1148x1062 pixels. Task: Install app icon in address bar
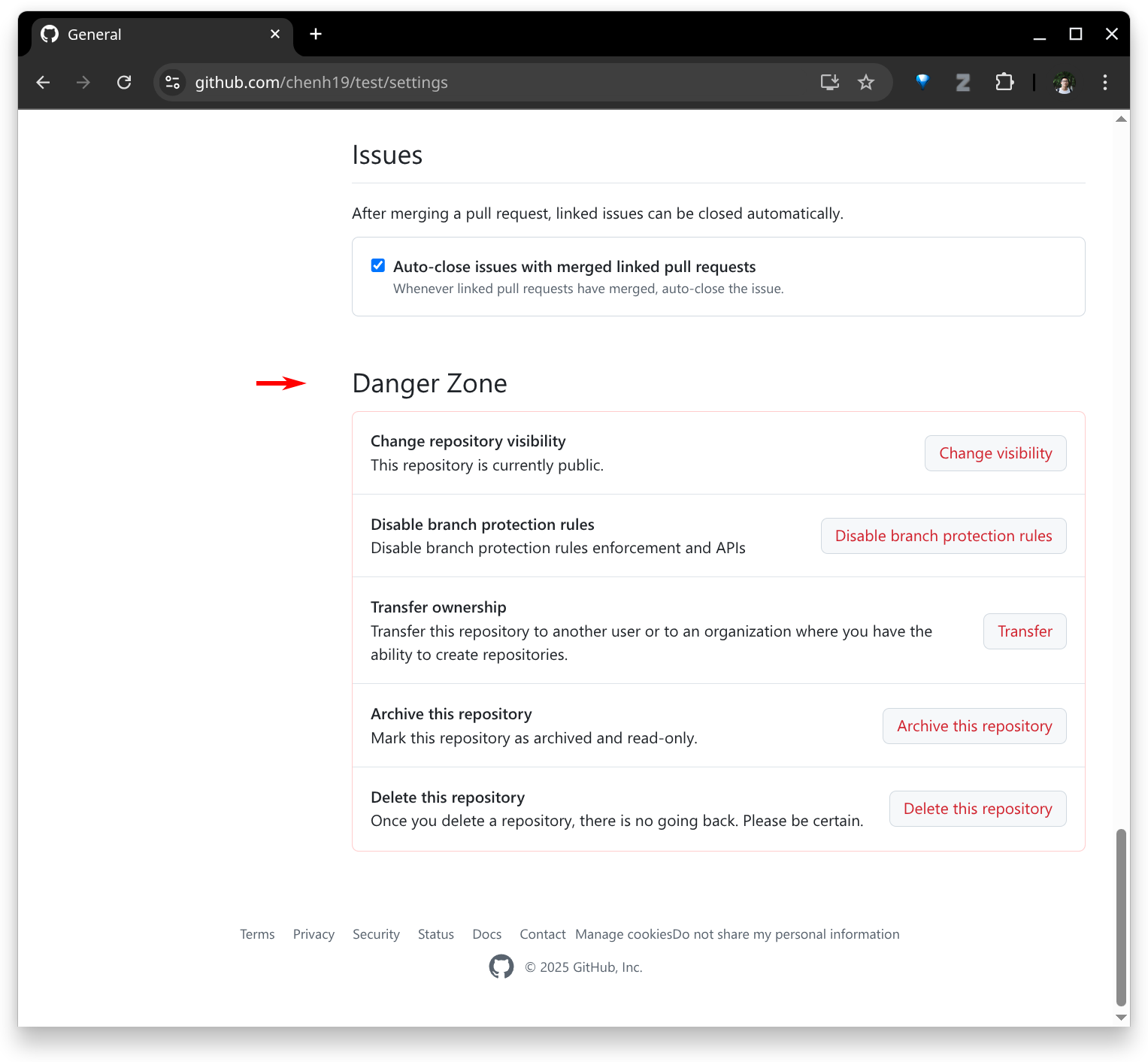click(x=830, y=83)
